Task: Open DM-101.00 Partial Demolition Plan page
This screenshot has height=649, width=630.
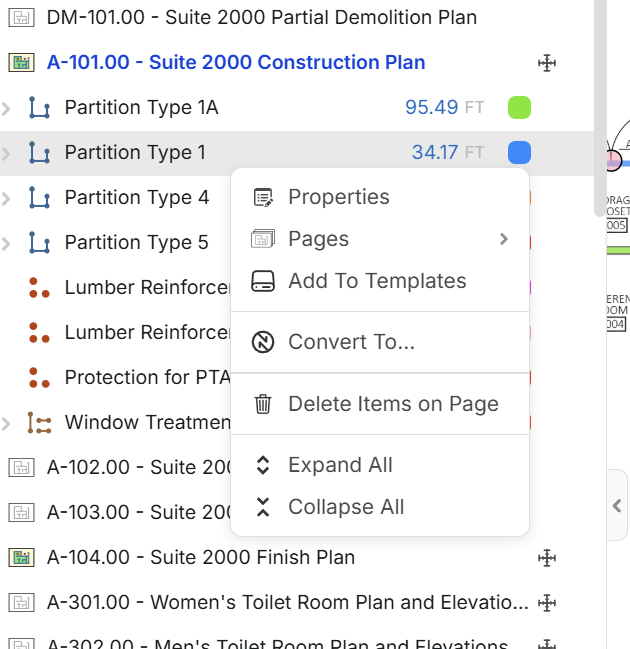Action: (x=262, y=18)
